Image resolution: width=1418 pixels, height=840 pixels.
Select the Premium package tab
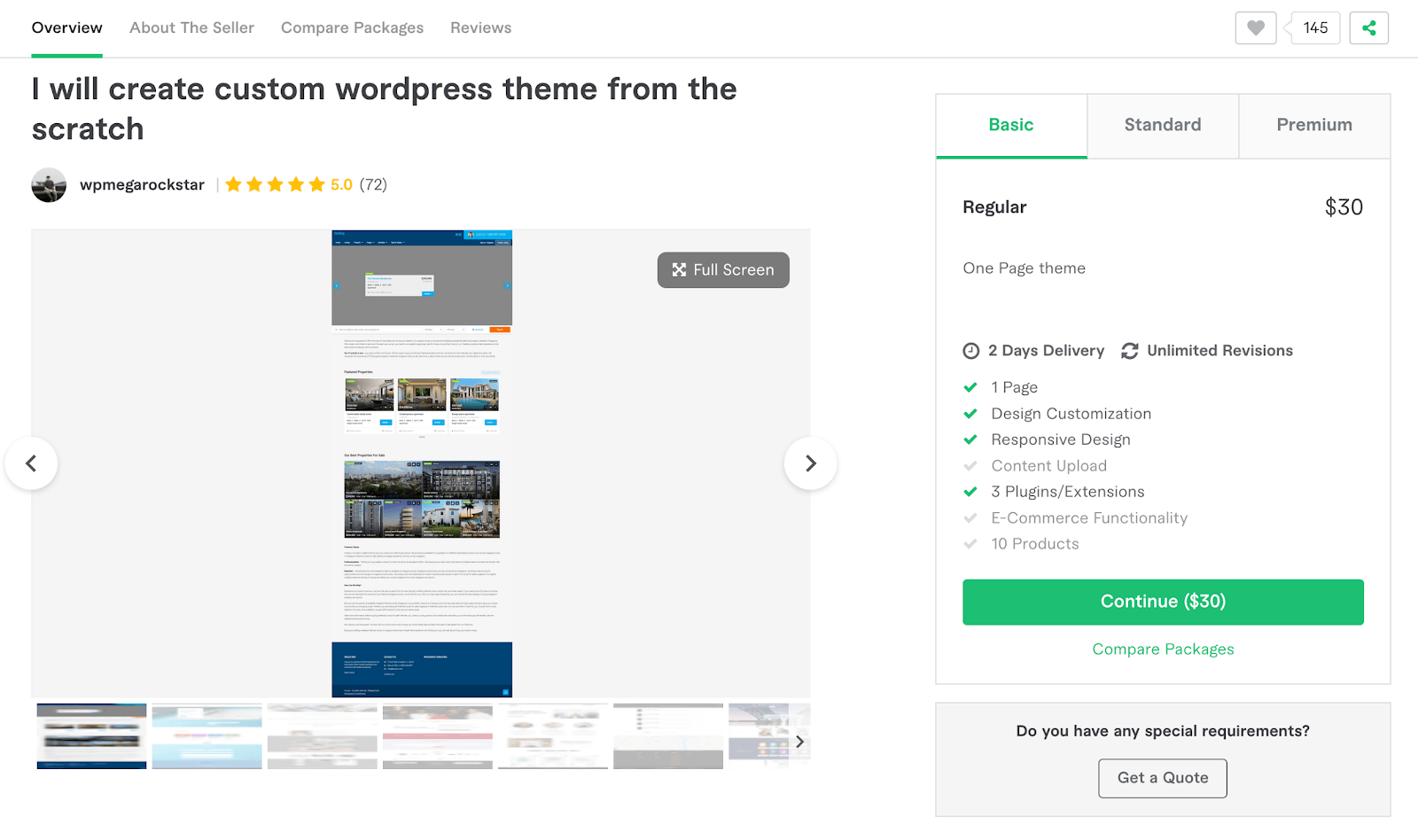(1314, 126)
